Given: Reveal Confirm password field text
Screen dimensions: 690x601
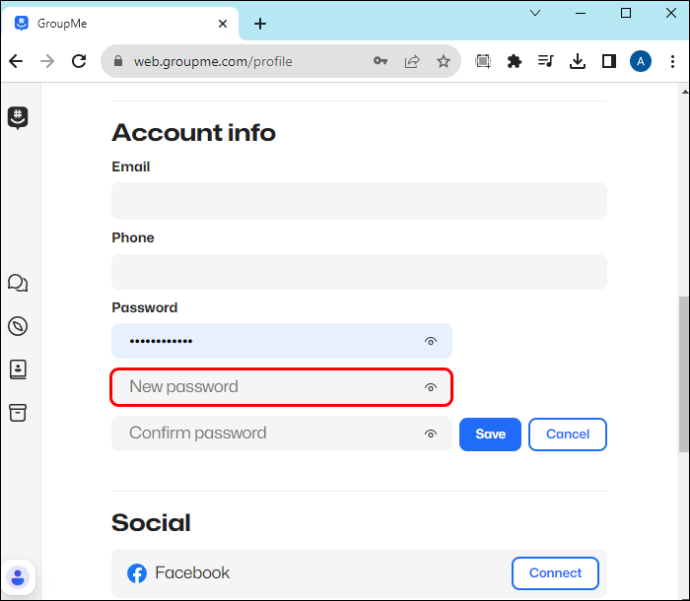Looking at the screenshot, I should click(x=430, y=434).
